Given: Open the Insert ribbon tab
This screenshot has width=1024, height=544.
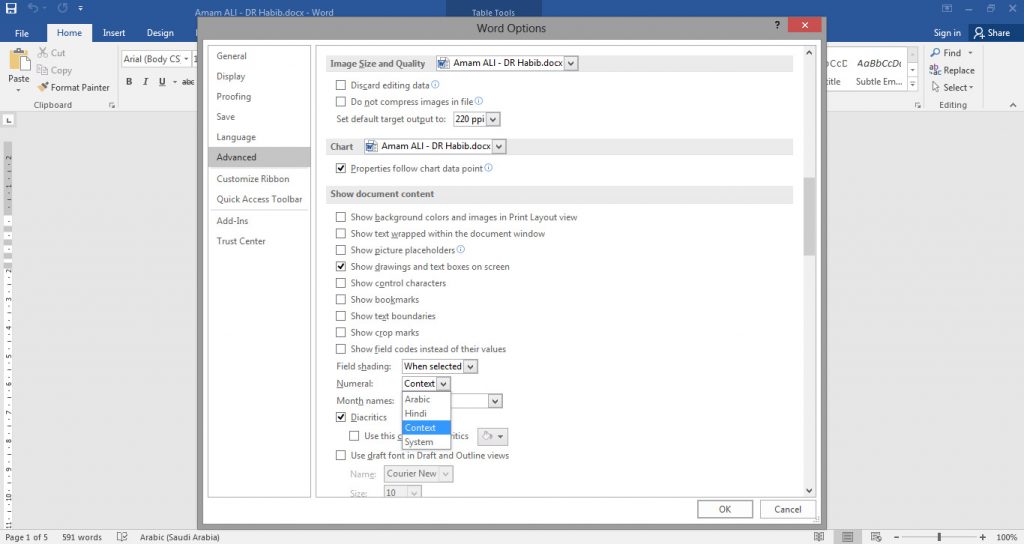Looking at the screenshot, I should click(113, 33).
